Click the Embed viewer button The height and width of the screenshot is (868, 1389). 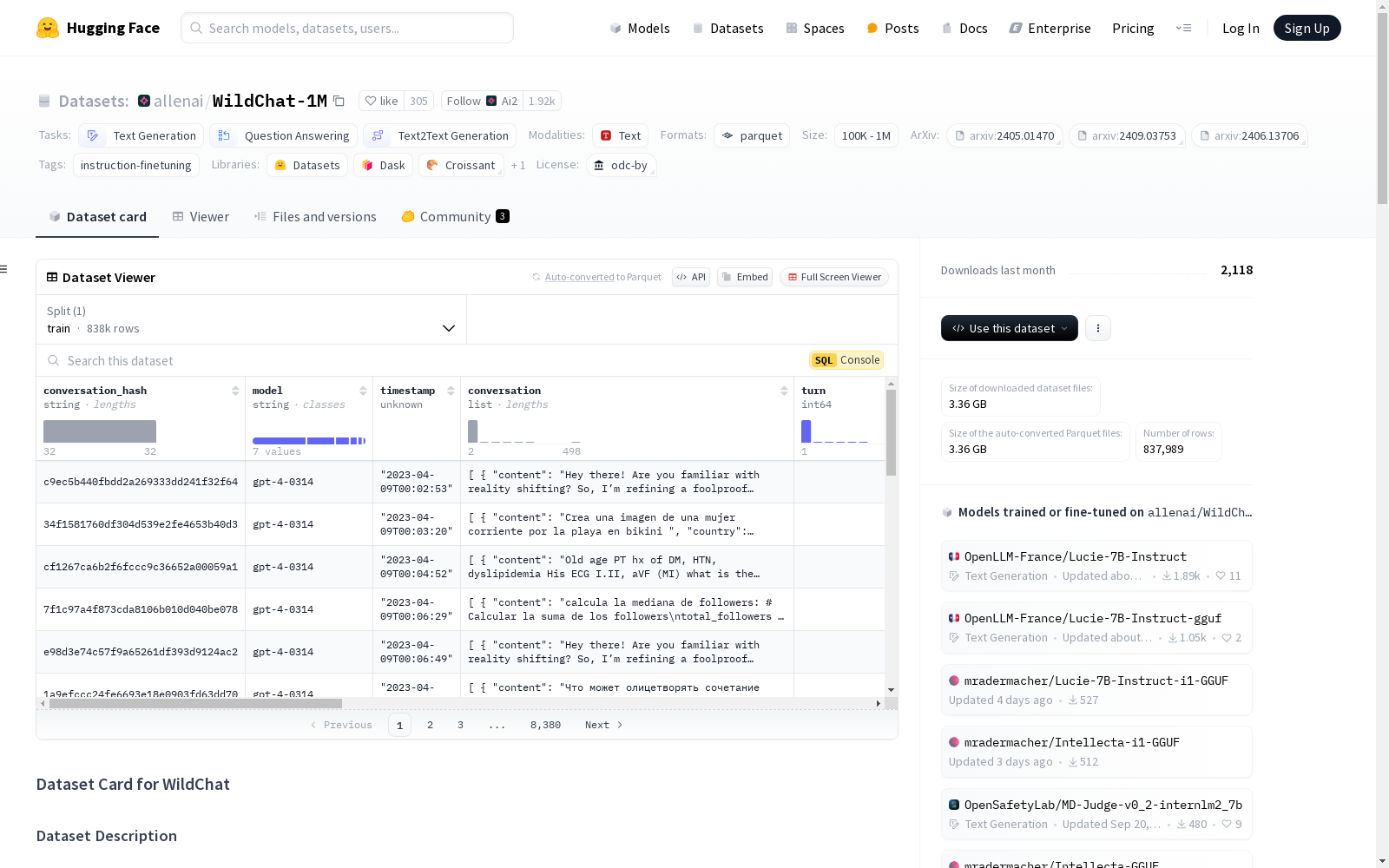[745, 277]
